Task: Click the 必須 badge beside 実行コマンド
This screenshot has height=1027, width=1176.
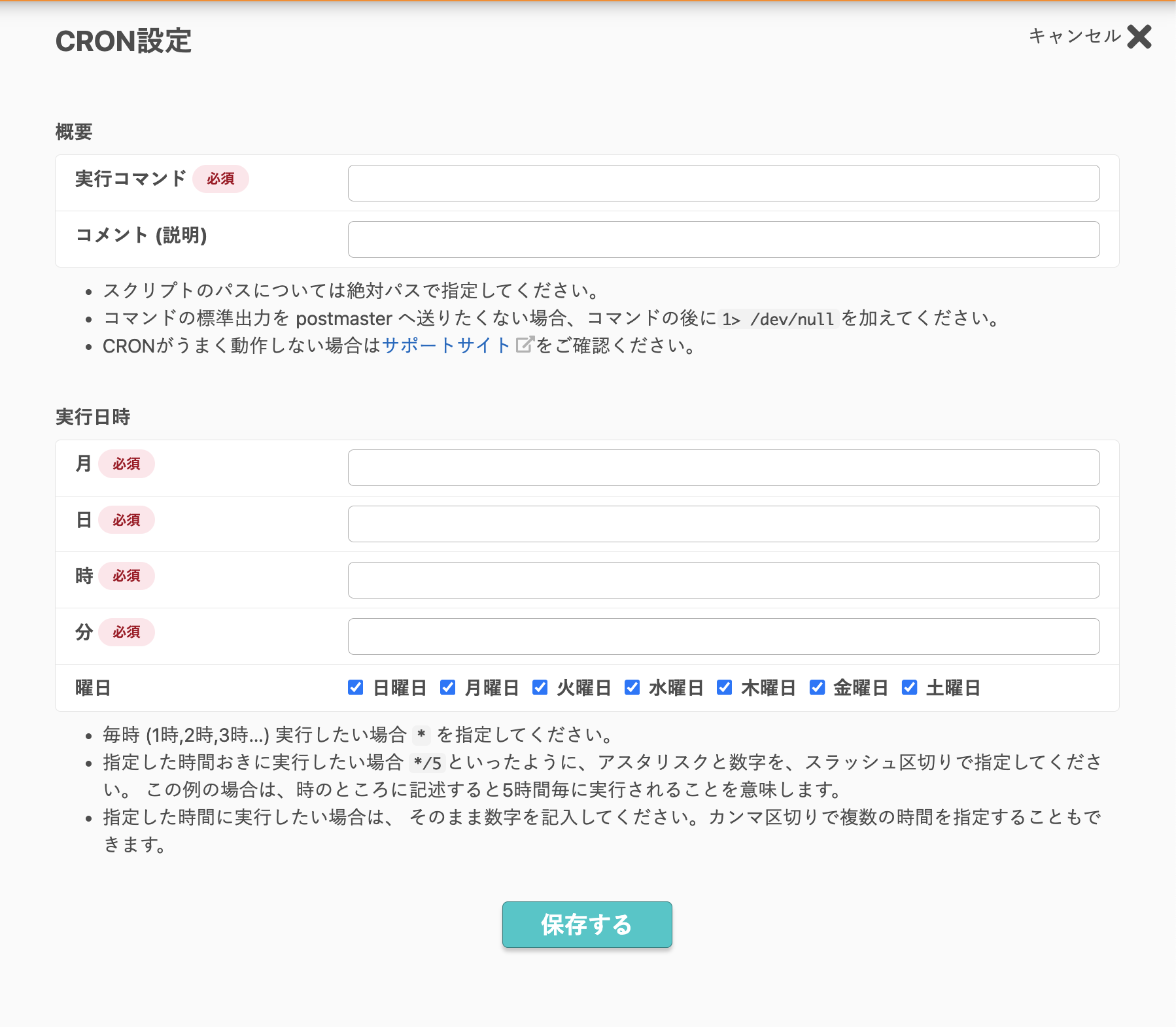Action: pos(220,179)
